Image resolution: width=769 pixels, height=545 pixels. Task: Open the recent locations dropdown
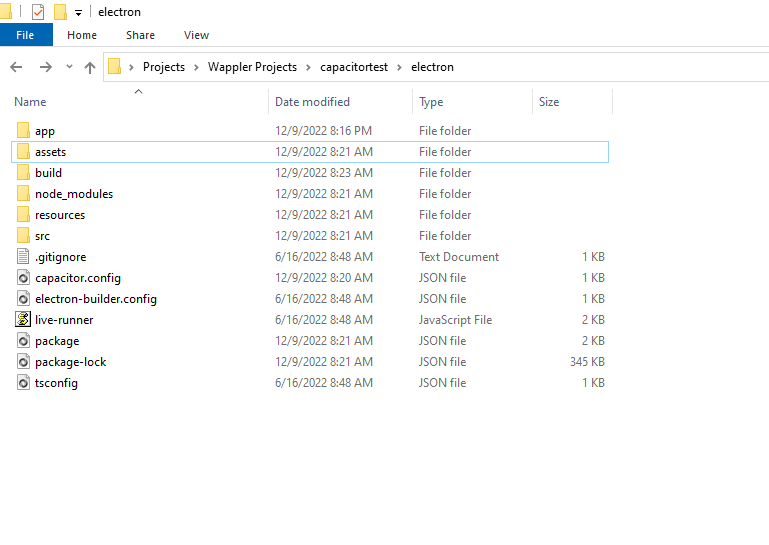[69, 67]
